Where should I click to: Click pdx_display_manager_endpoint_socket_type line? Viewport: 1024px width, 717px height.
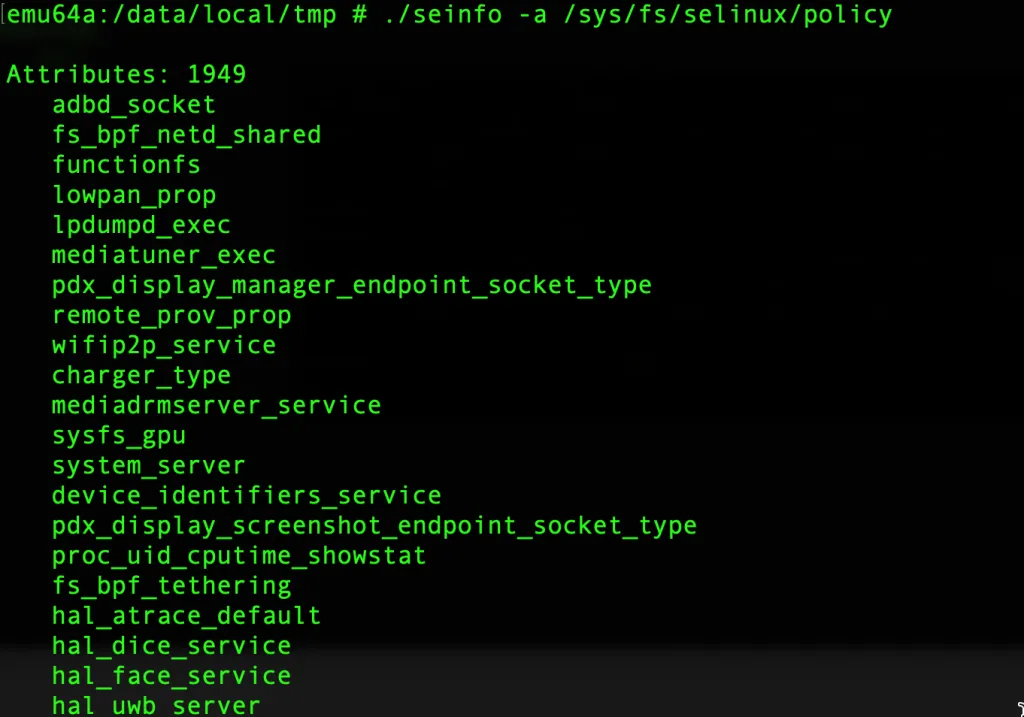coord(351,285)
